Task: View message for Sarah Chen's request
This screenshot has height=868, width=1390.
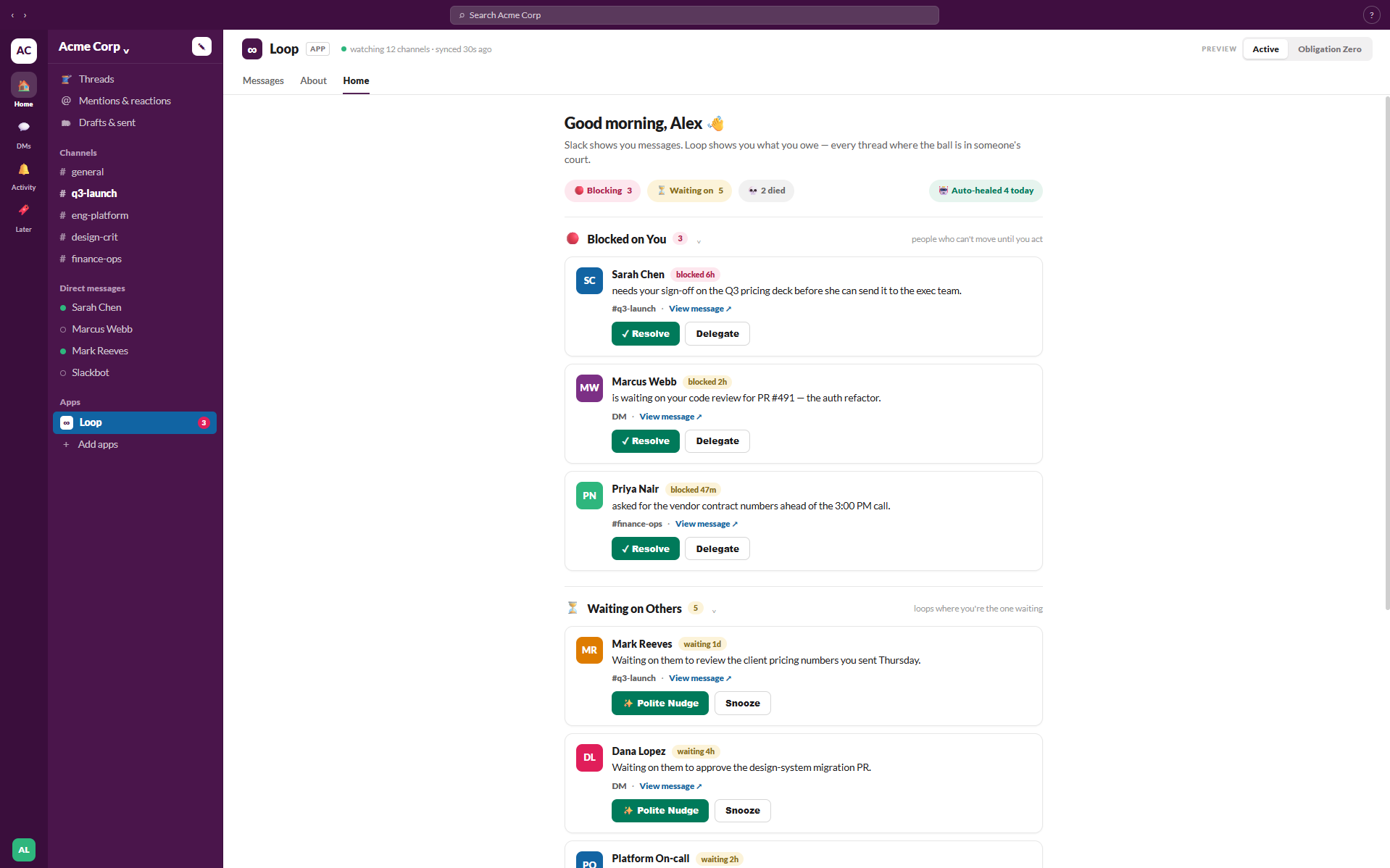Action: (x=700, y=309)
